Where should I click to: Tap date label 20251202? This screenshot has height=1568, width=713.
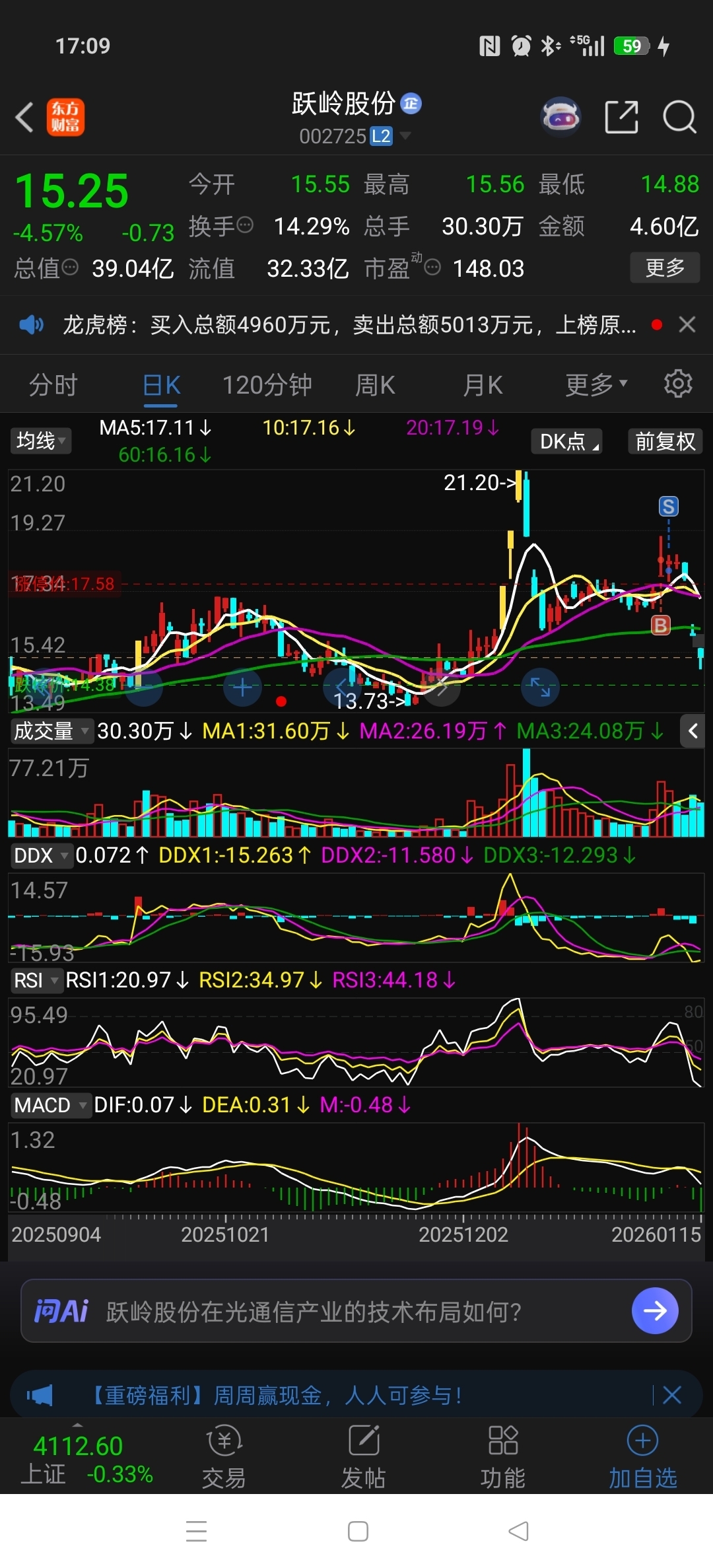pos(463,1234)
